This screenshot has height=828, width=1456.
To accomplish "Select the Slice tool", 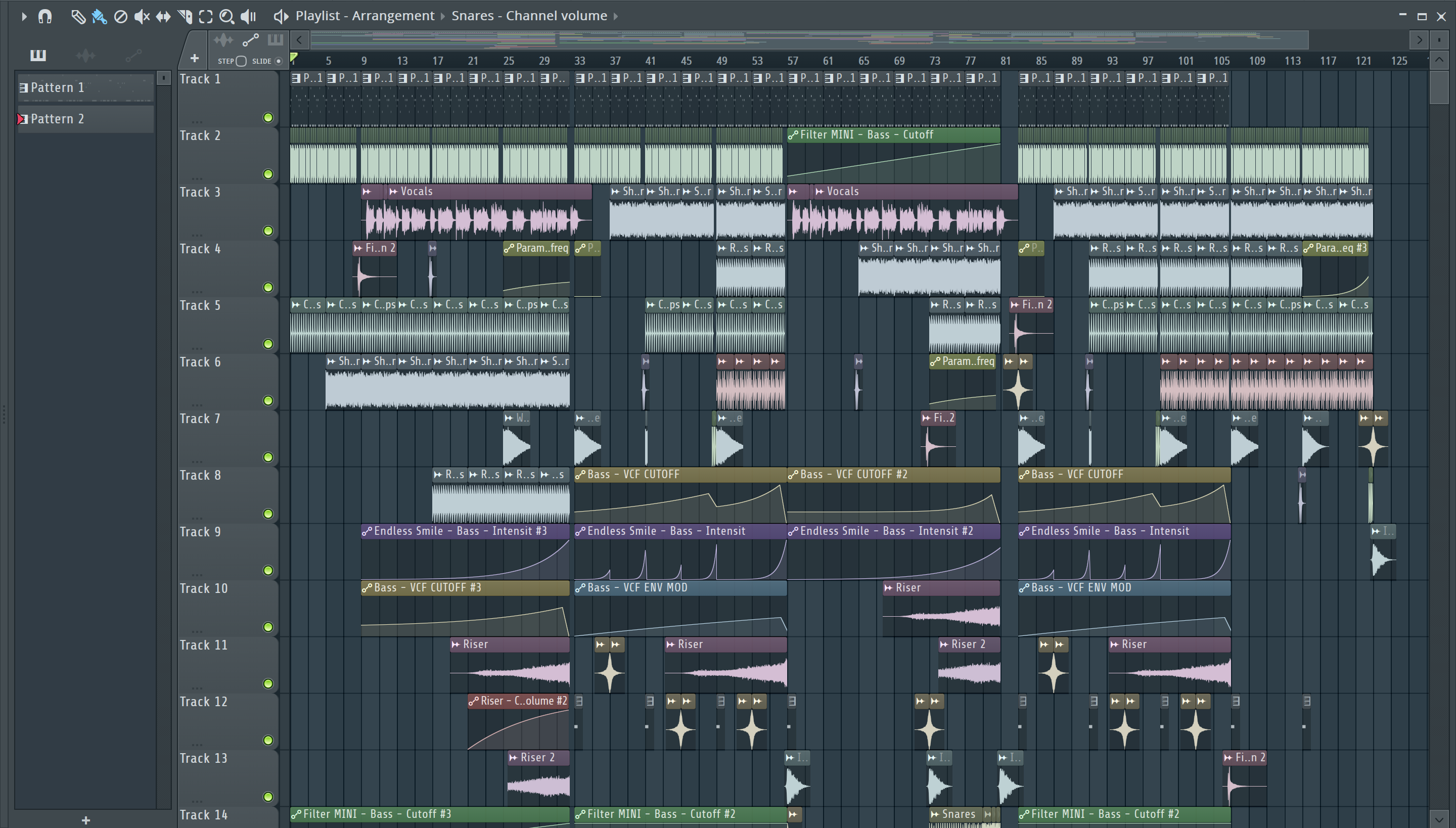I will click(x=185, y=17).
